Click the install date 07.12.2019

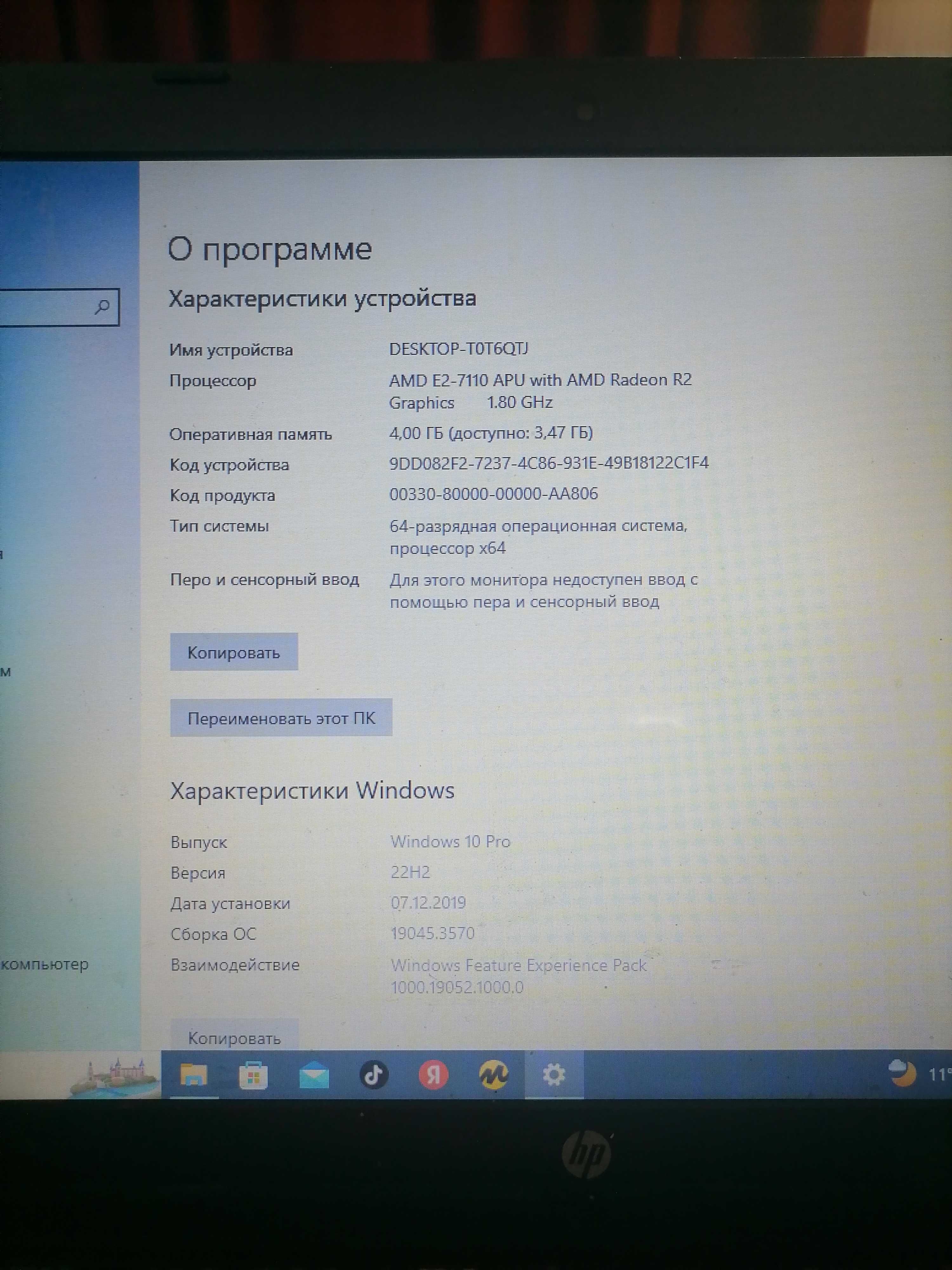428,903
